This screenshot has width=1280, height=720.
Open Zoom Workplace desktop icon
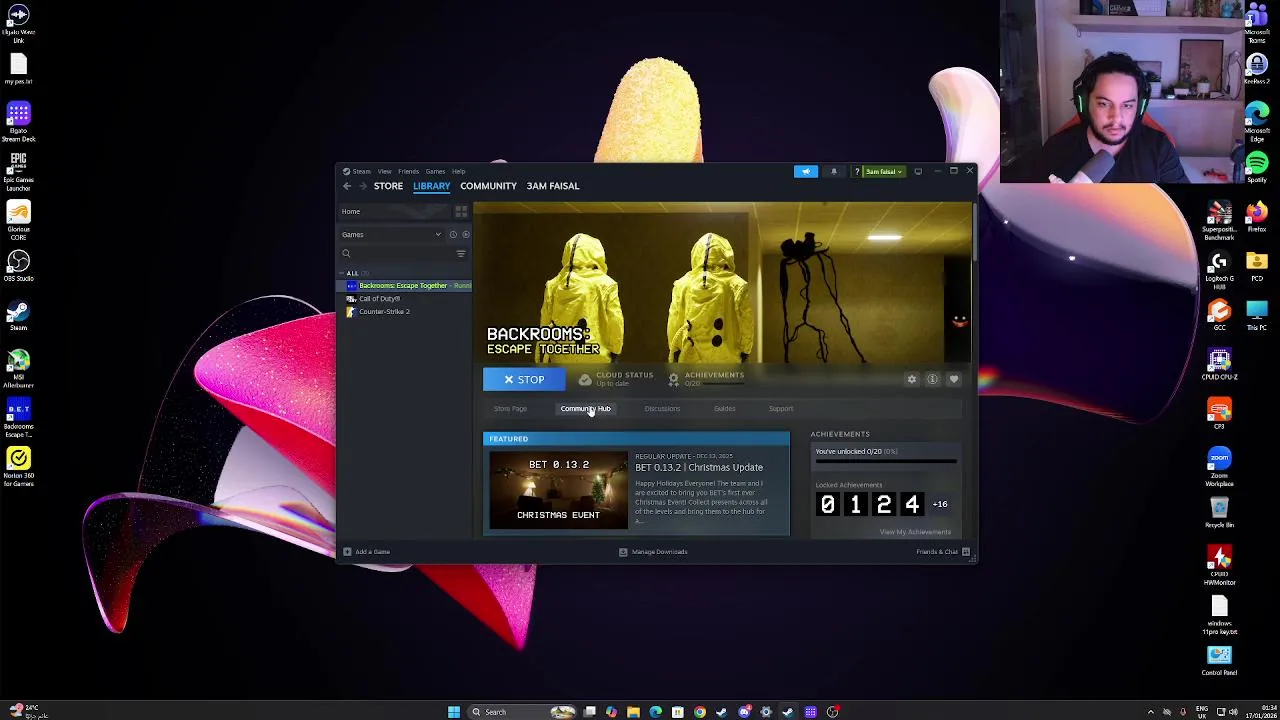point(1219,465)
